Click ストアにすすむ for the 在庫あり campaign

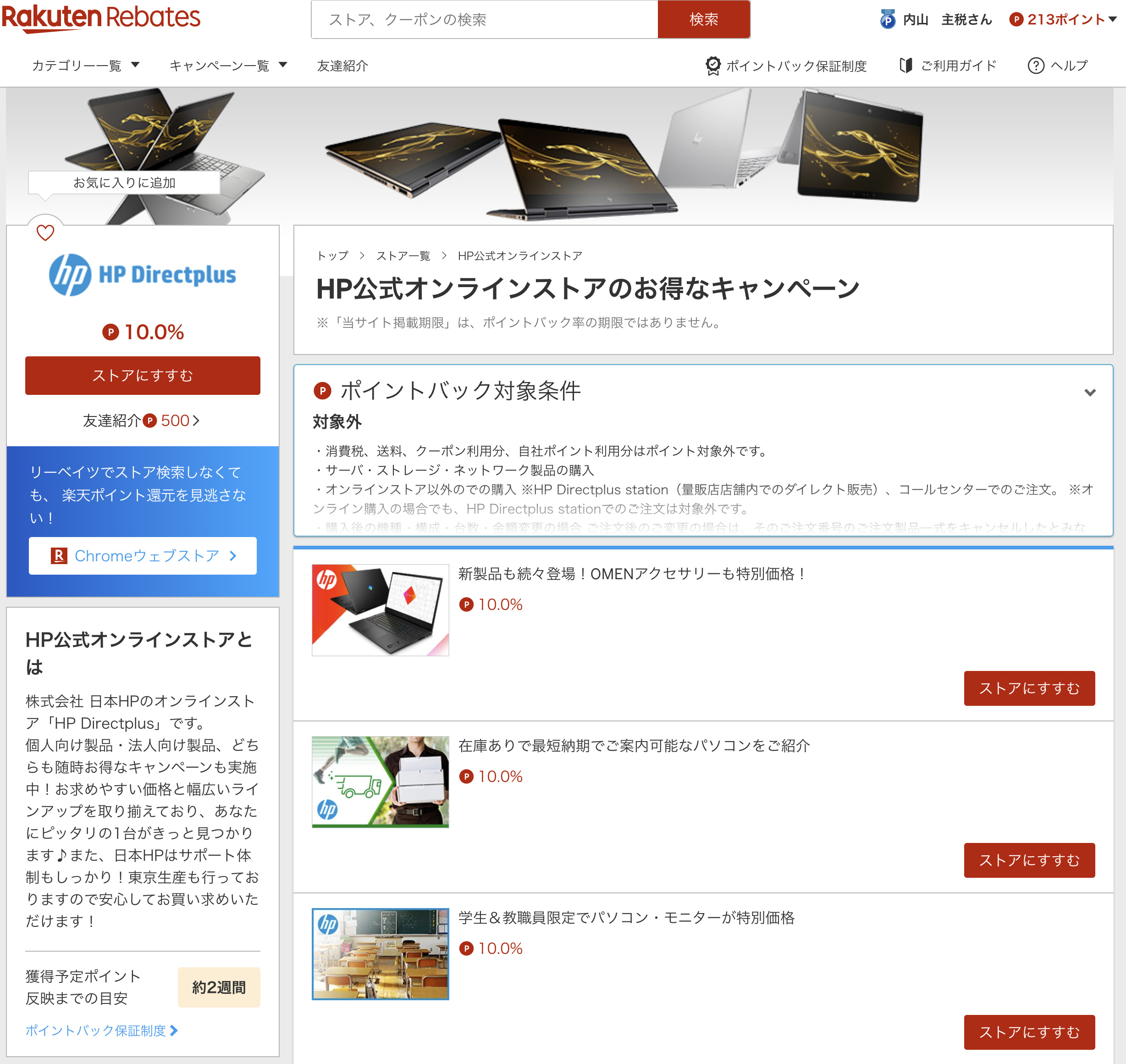pos(1029,860)
